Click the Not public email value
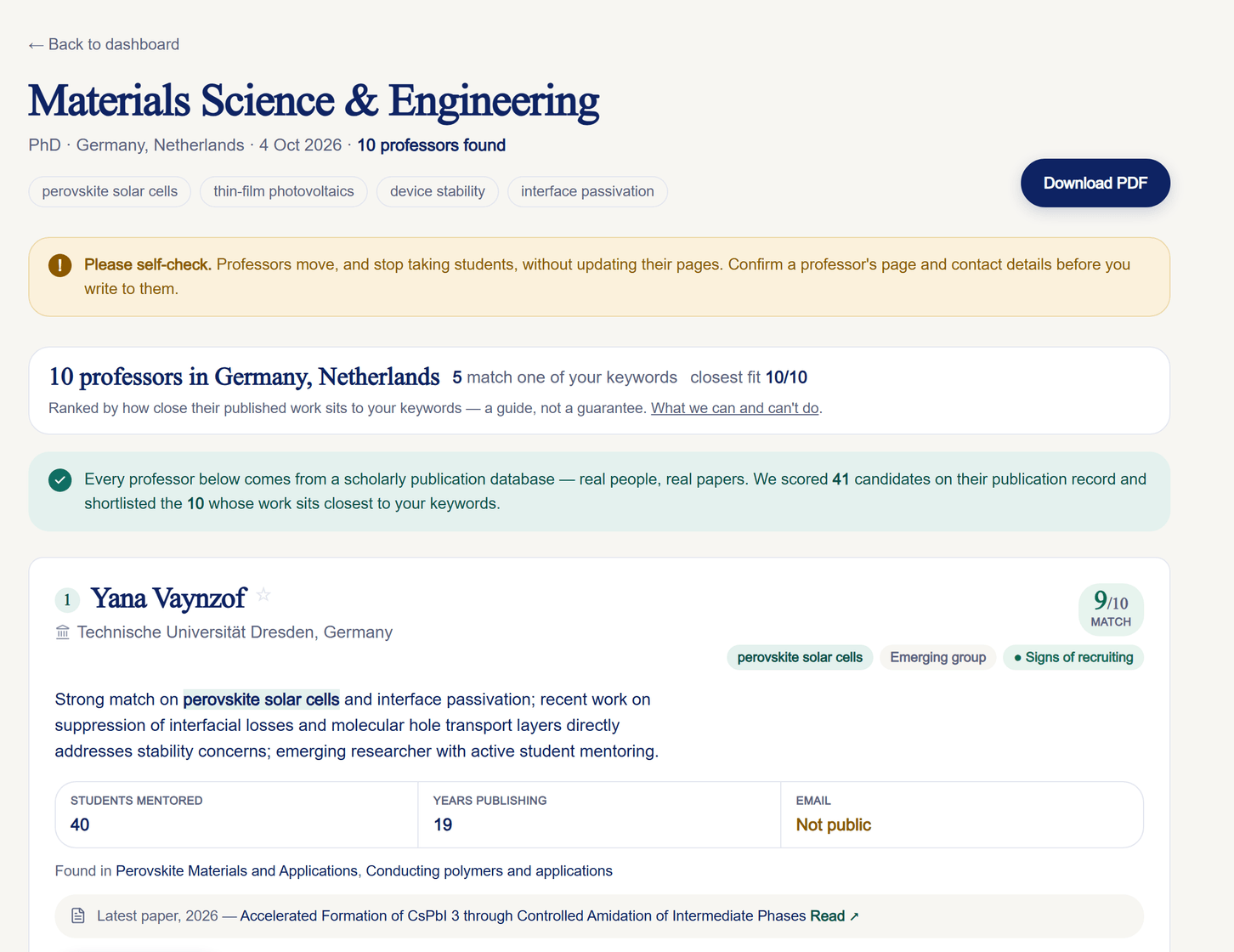The image size is (1234, 952). (834, 824)
